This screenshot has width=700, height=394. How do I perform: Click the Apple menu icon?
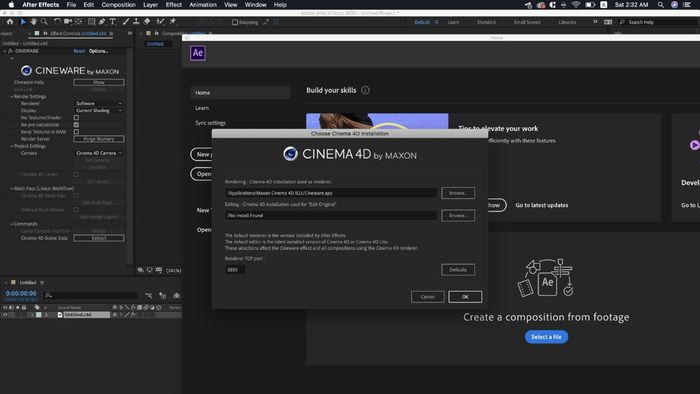click(11, 4)
